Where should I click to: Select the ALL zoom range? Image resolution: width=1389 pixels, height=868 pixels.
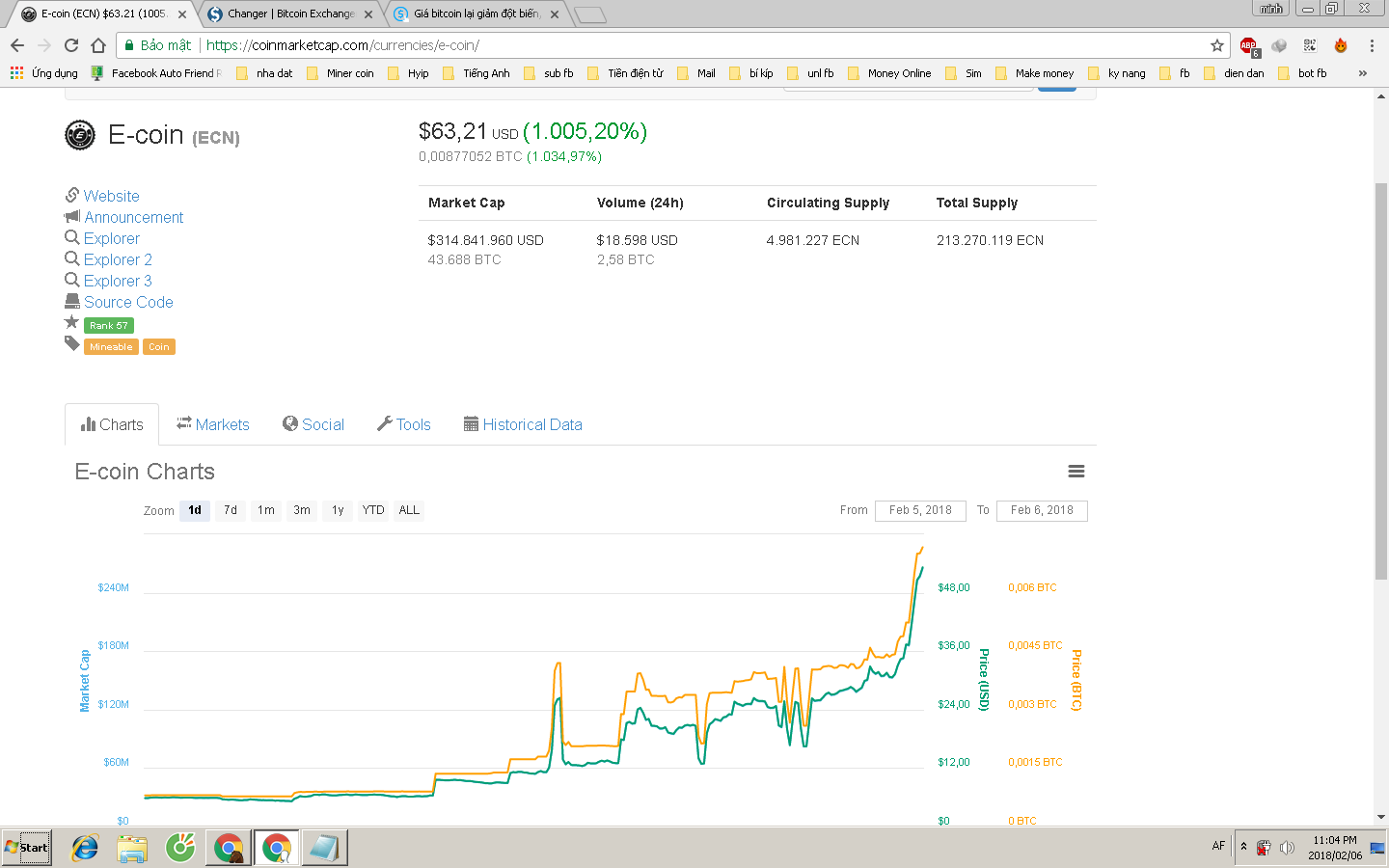(409, 510)
